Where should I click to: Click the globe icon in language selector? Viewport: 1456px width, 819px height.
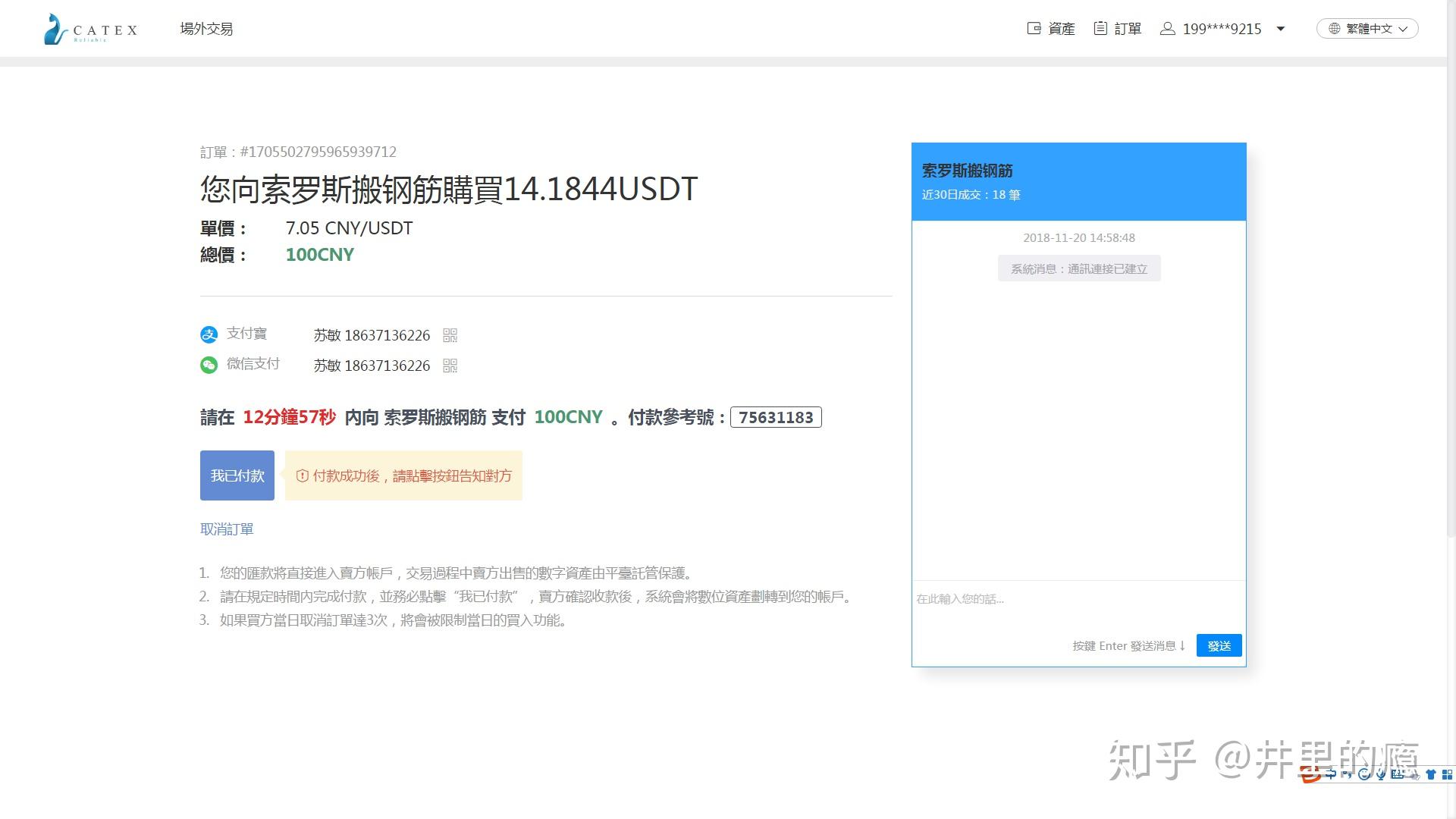(1335, 28)
